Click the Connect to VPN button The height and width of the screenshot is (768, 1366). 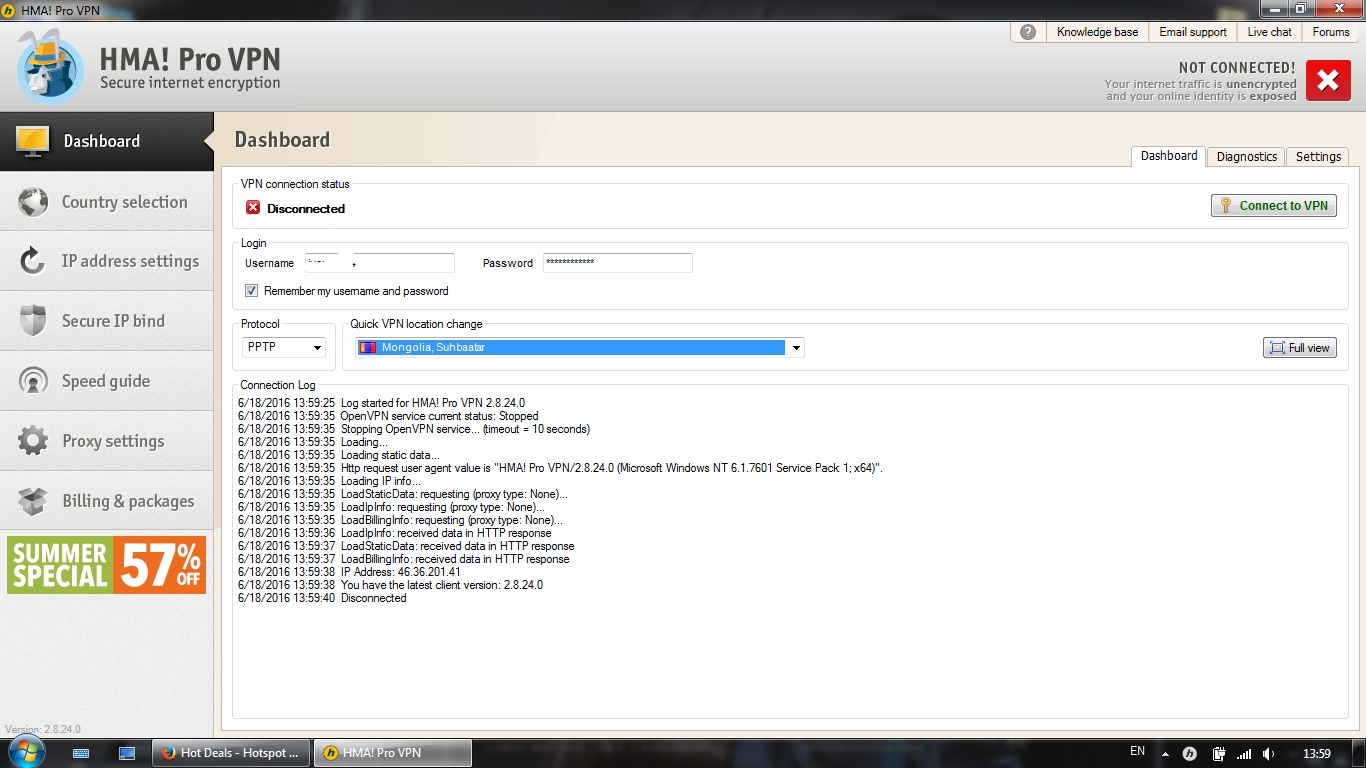(1274, 205)
